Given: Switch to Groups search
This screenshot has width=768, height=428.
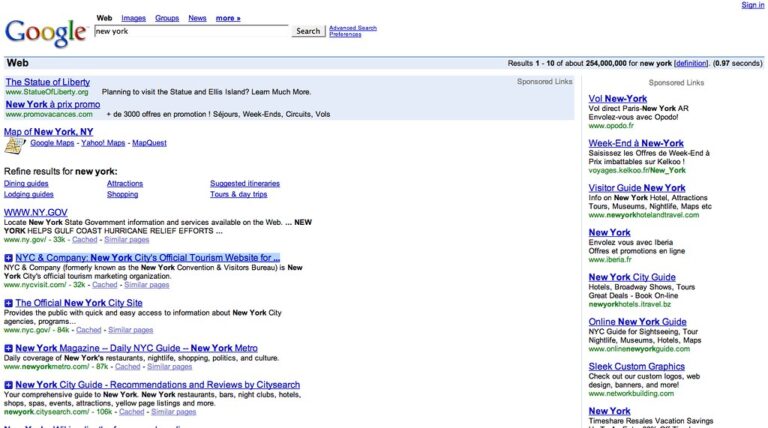Looking at the screenshot, I should point(167,18).
